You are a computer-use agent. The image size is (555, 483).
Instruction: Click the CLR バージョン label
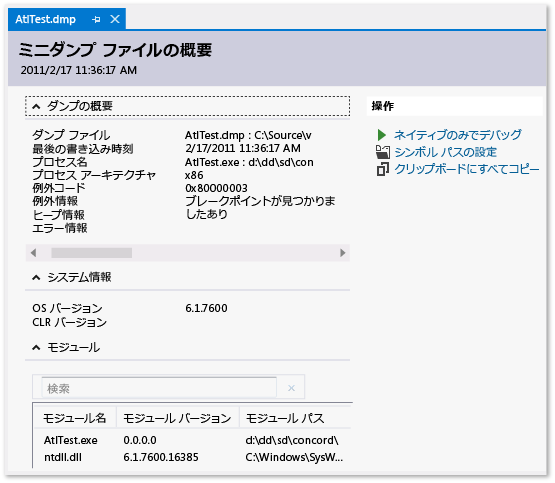(69, 322)
